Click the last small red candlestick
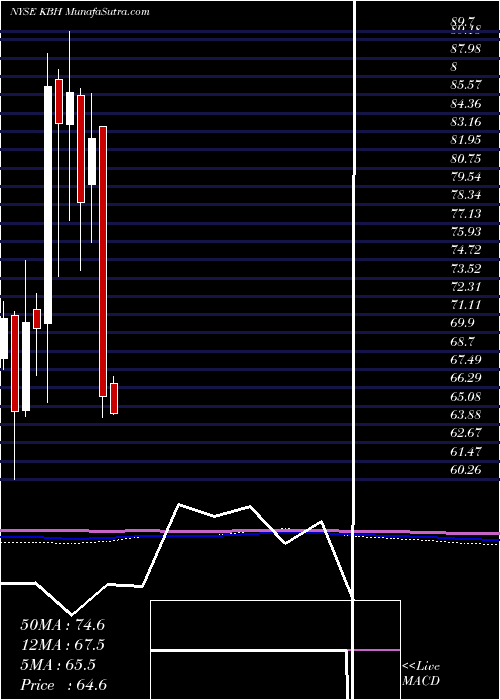 114,398
